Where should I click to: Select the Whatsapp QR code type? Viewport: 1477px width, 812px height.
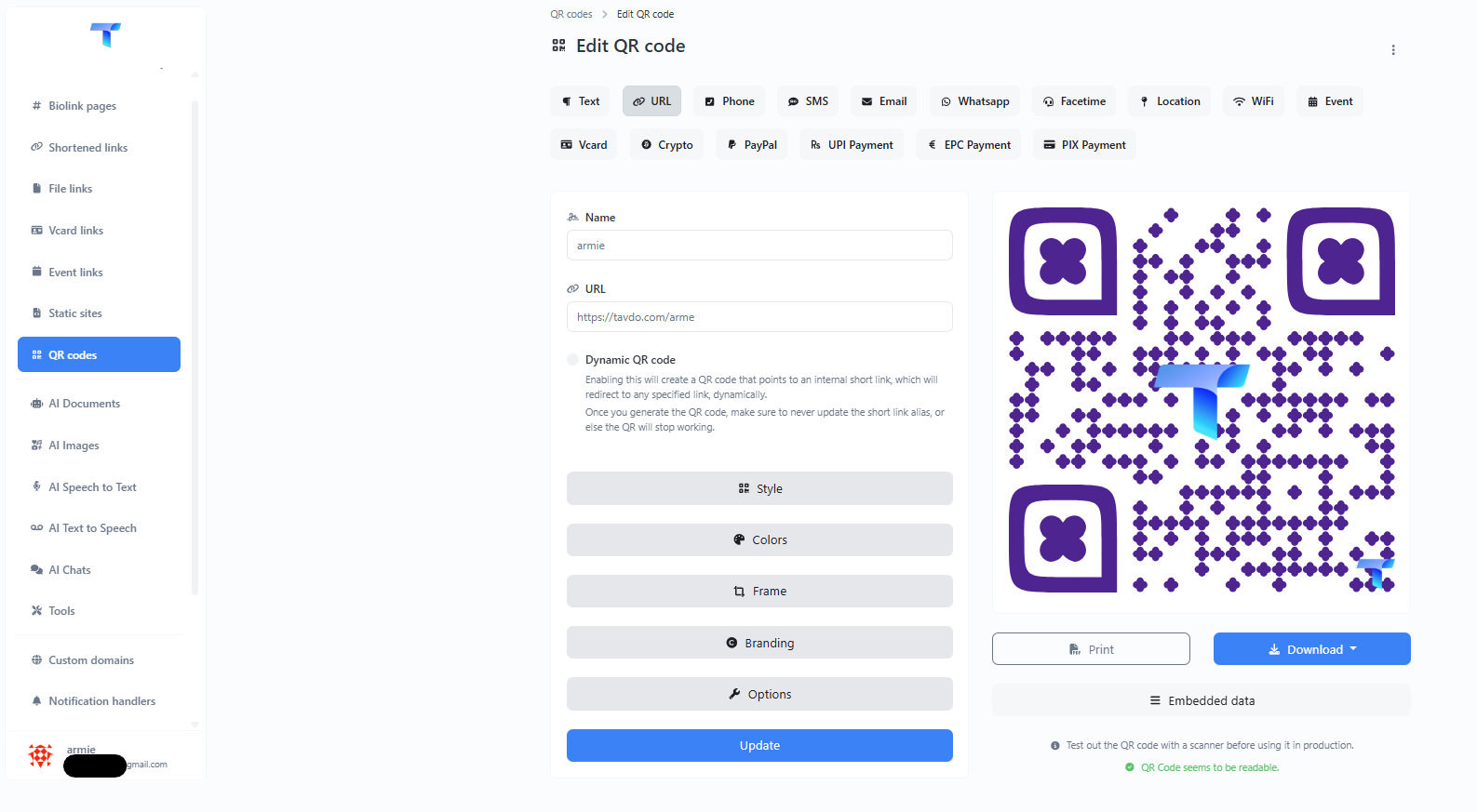click(x=974, y=100)
